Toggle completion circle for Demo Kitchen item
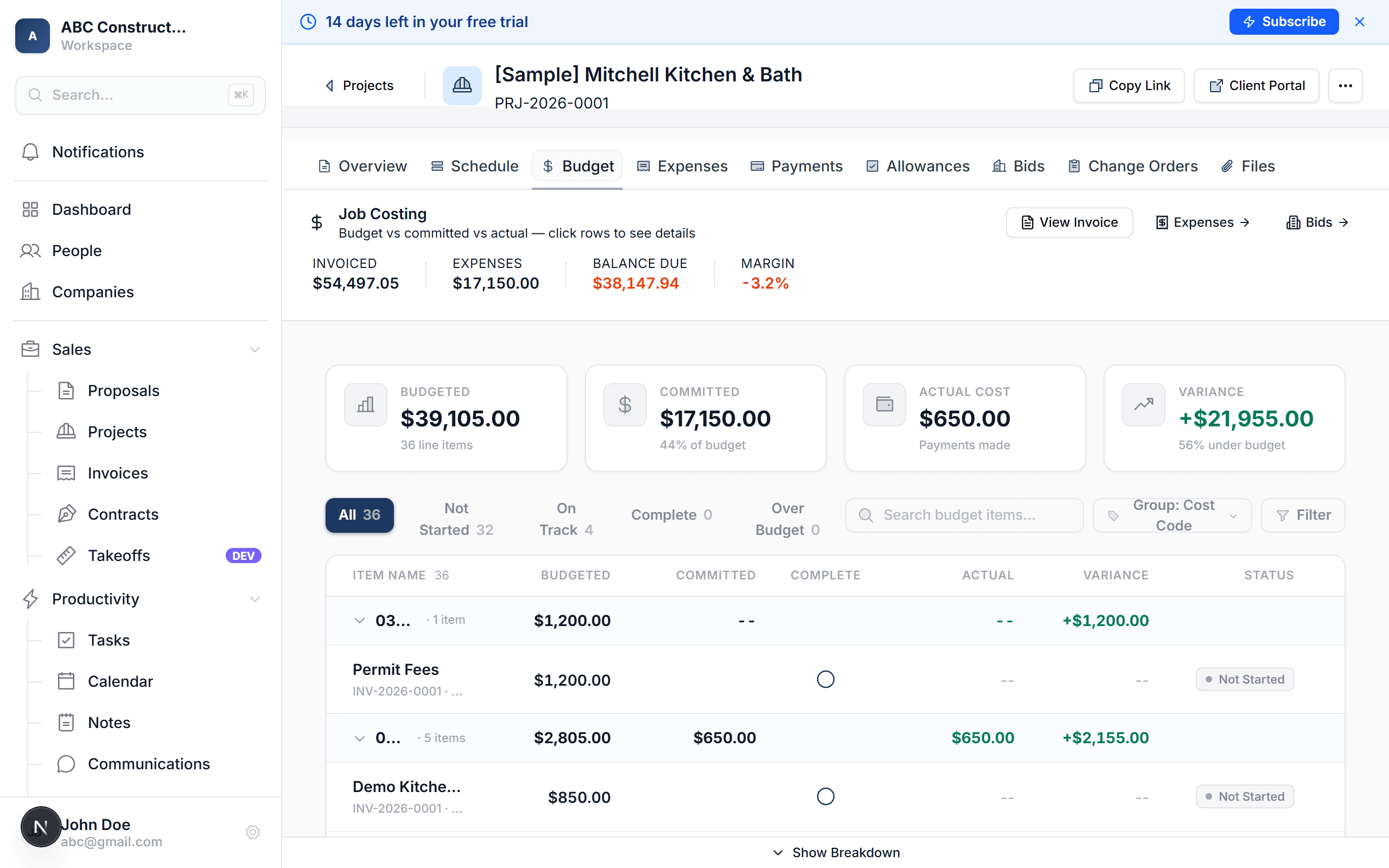 [x=825, y=796]
